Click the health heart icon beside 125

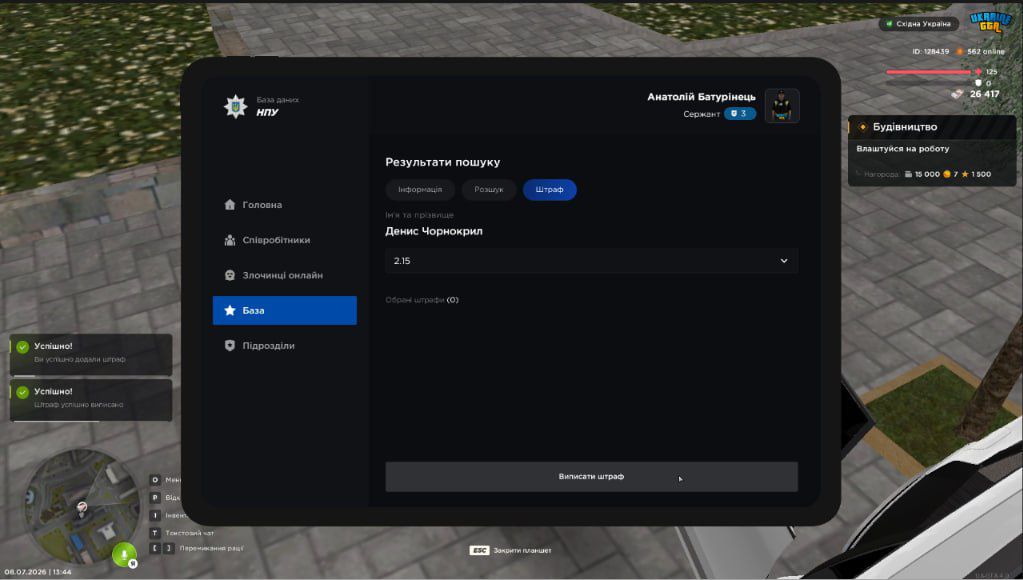[978, 71]
